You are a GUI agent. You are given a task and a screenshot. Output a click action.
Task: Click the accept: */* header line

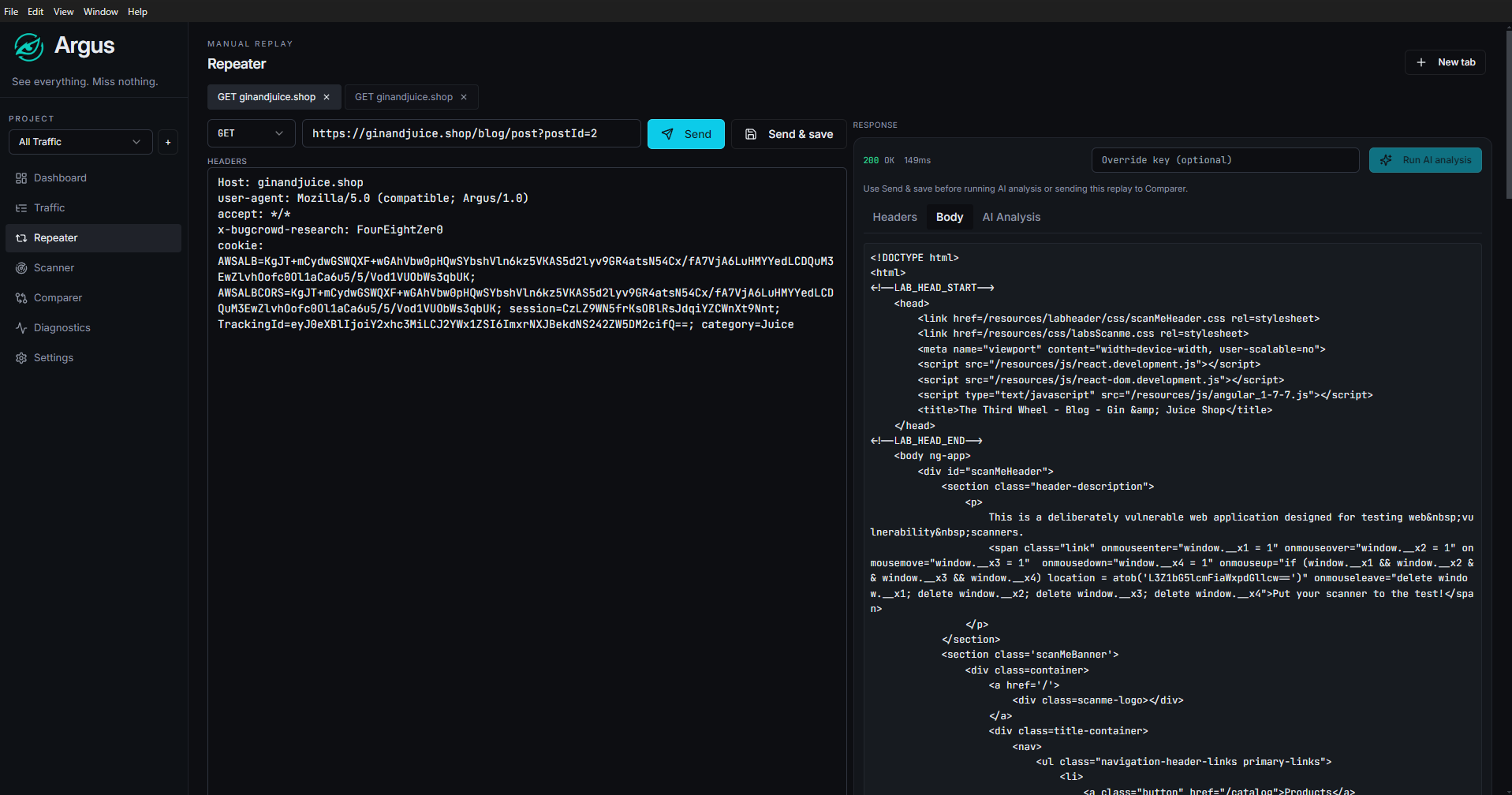(x=254, y=215)
